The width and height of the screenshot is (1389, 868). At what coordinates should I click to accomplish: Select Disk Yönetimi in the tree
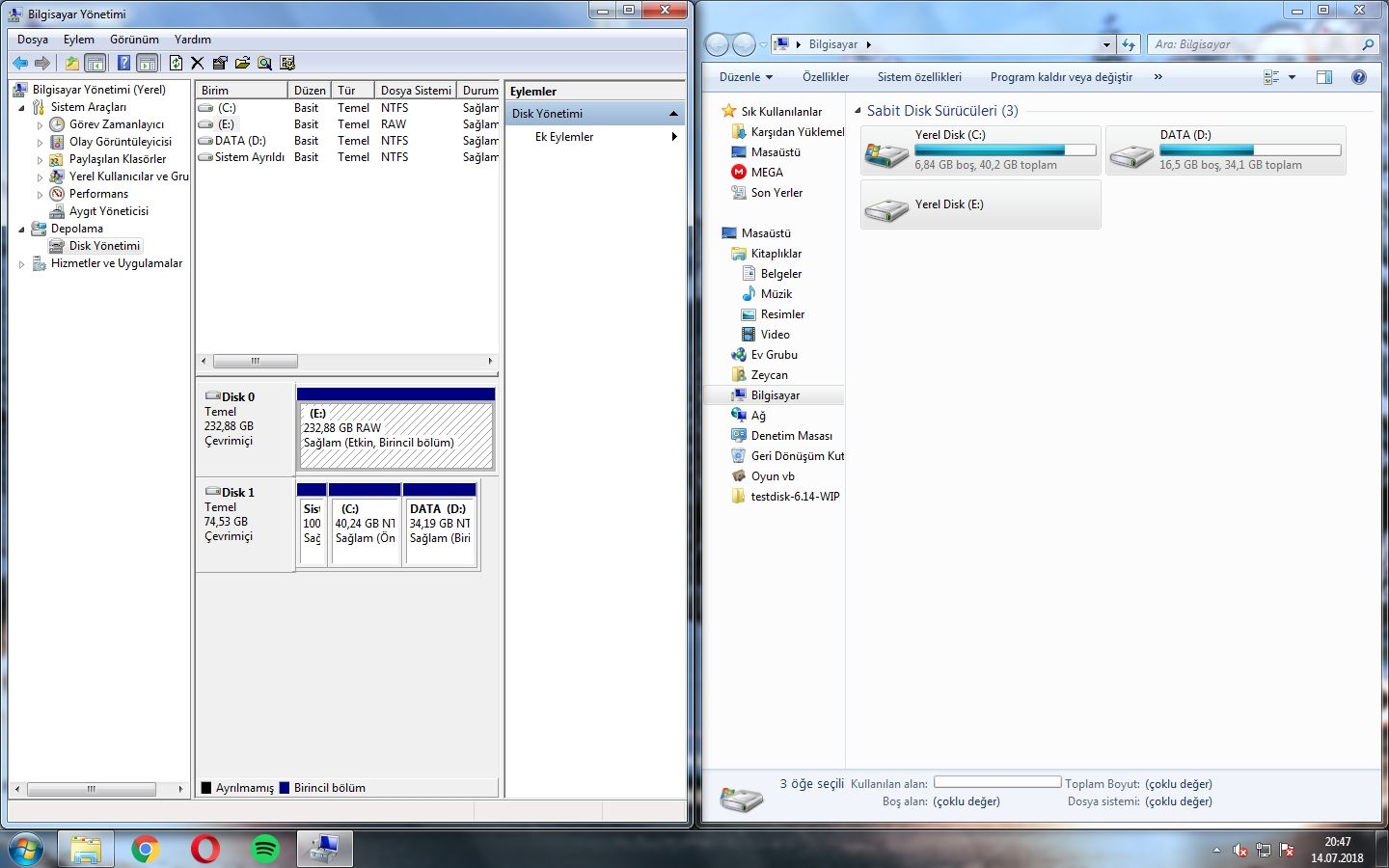(104, 246)
